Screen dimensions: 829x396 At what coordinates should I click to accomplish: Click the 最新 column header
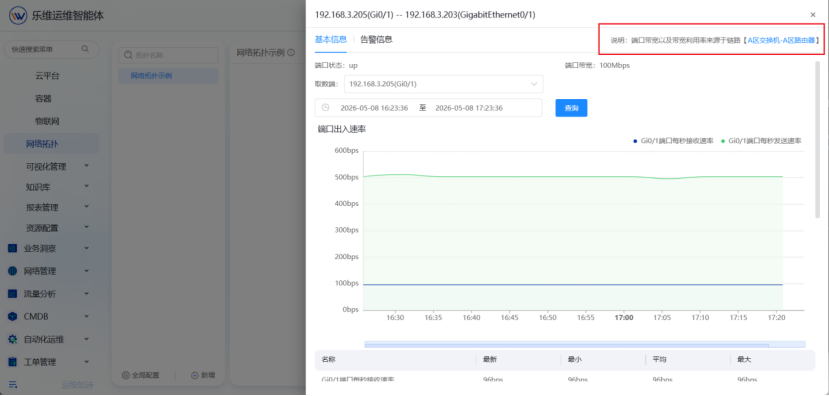tap(490, 360)
